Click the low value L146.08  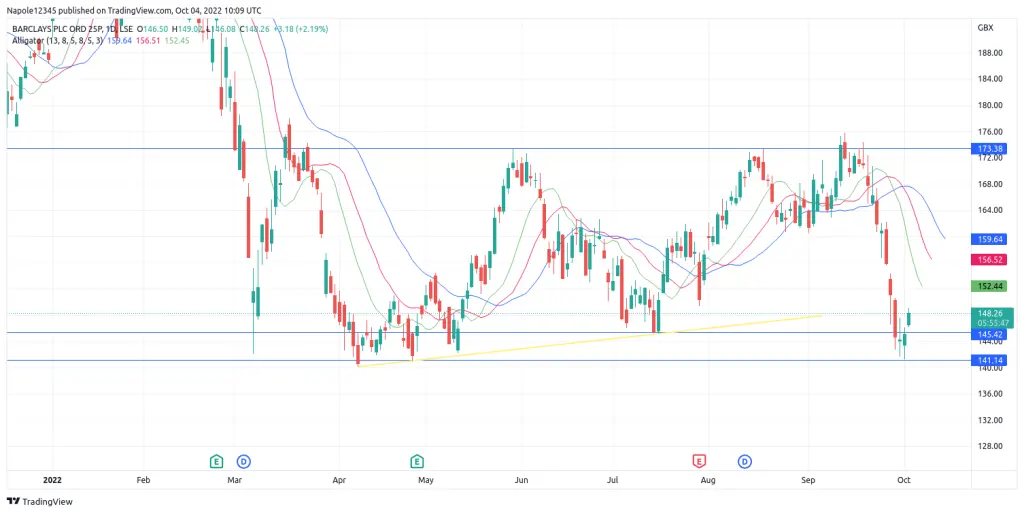(x=221, y=29)
